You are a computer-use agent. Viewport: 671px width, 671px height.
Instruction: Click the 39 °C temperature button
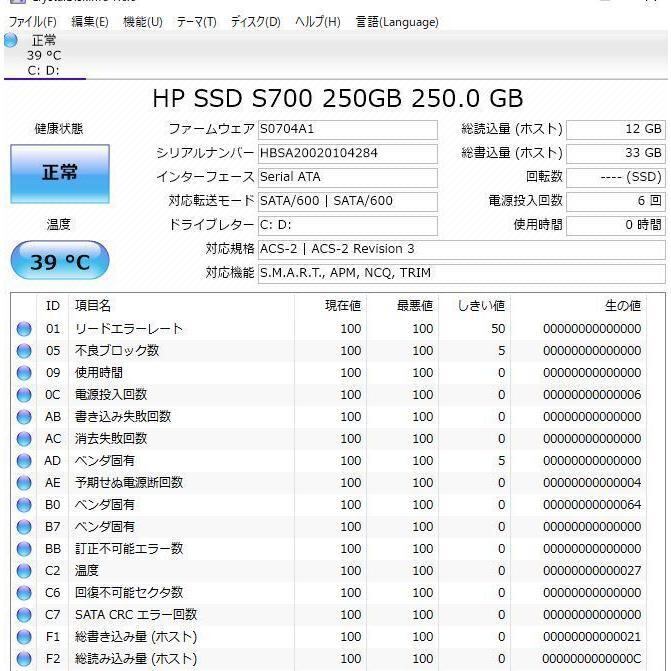click(x=60, y=260)
